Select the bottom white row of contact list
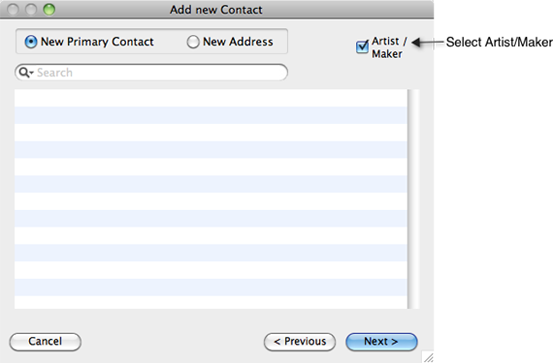The height and width of the screenshot is (363, 553). click(x=211, y=302)
